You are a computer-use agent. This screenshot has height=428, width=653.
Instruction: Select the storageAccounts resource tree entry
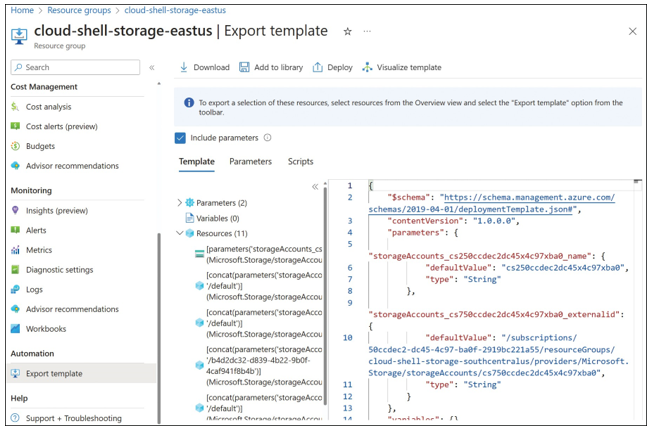click(x=264, y=254)
